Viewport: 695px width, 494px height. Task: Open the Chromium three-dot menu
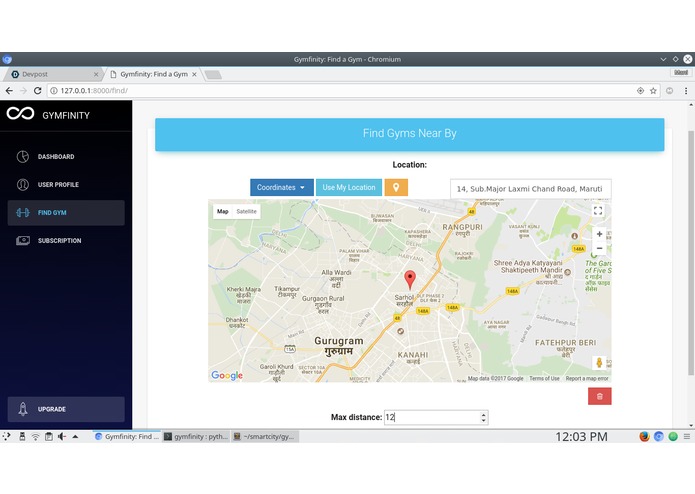[x=686, y=90]
